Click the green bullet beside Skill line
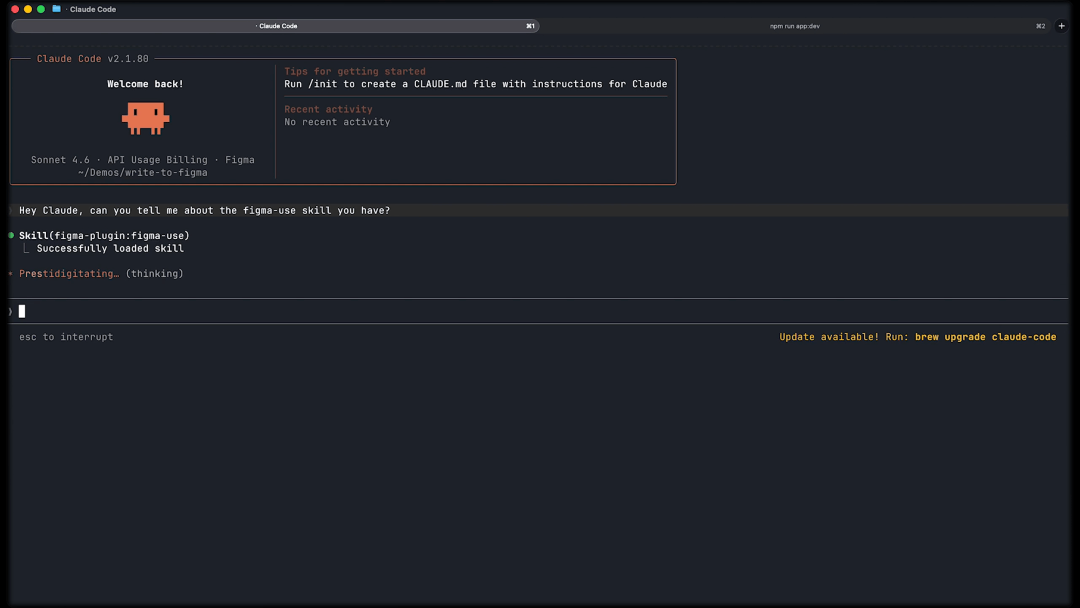This screenshot has width=1080, height=608. coord(11,235)
